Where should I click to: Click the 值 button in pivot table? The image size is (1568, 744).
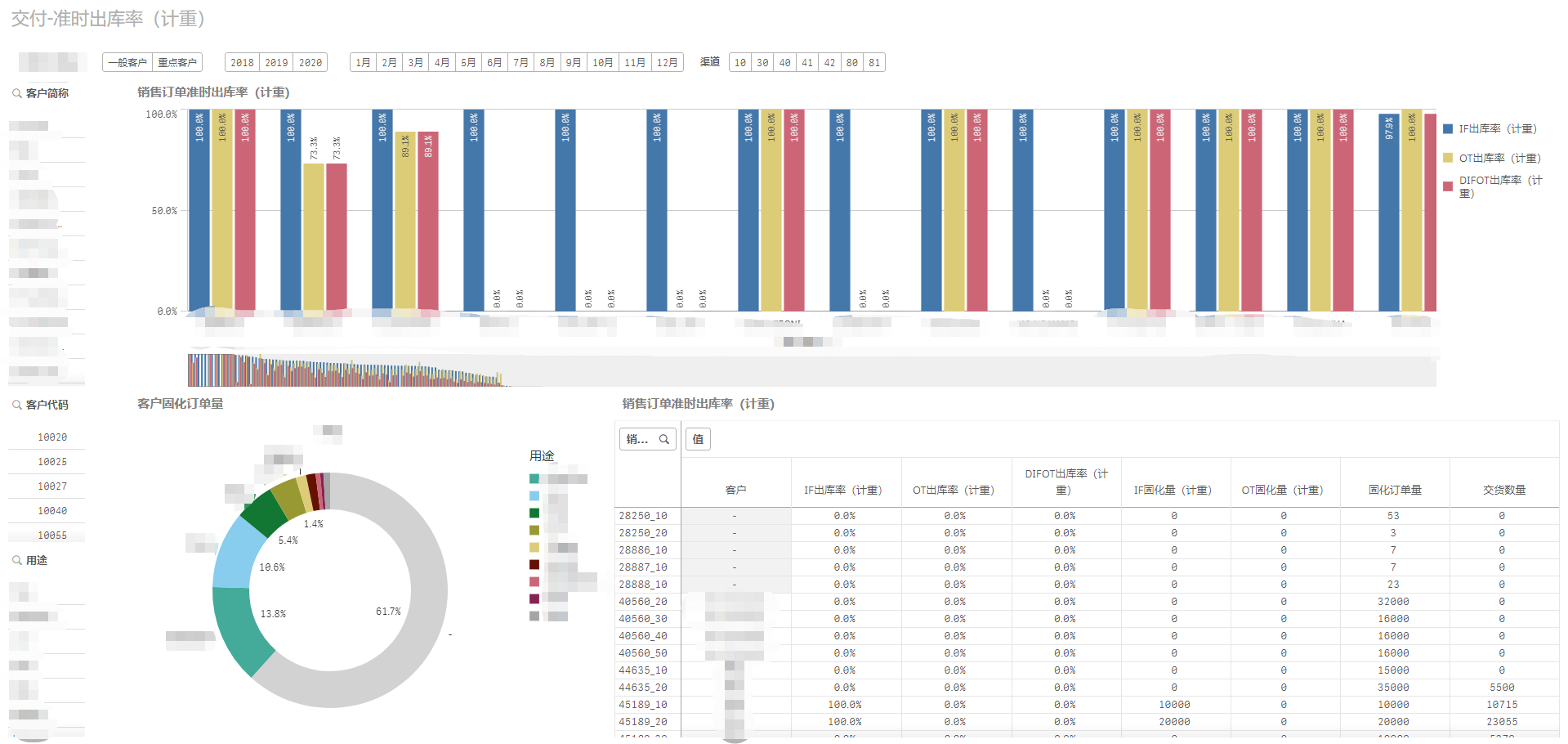pos(698,439)
